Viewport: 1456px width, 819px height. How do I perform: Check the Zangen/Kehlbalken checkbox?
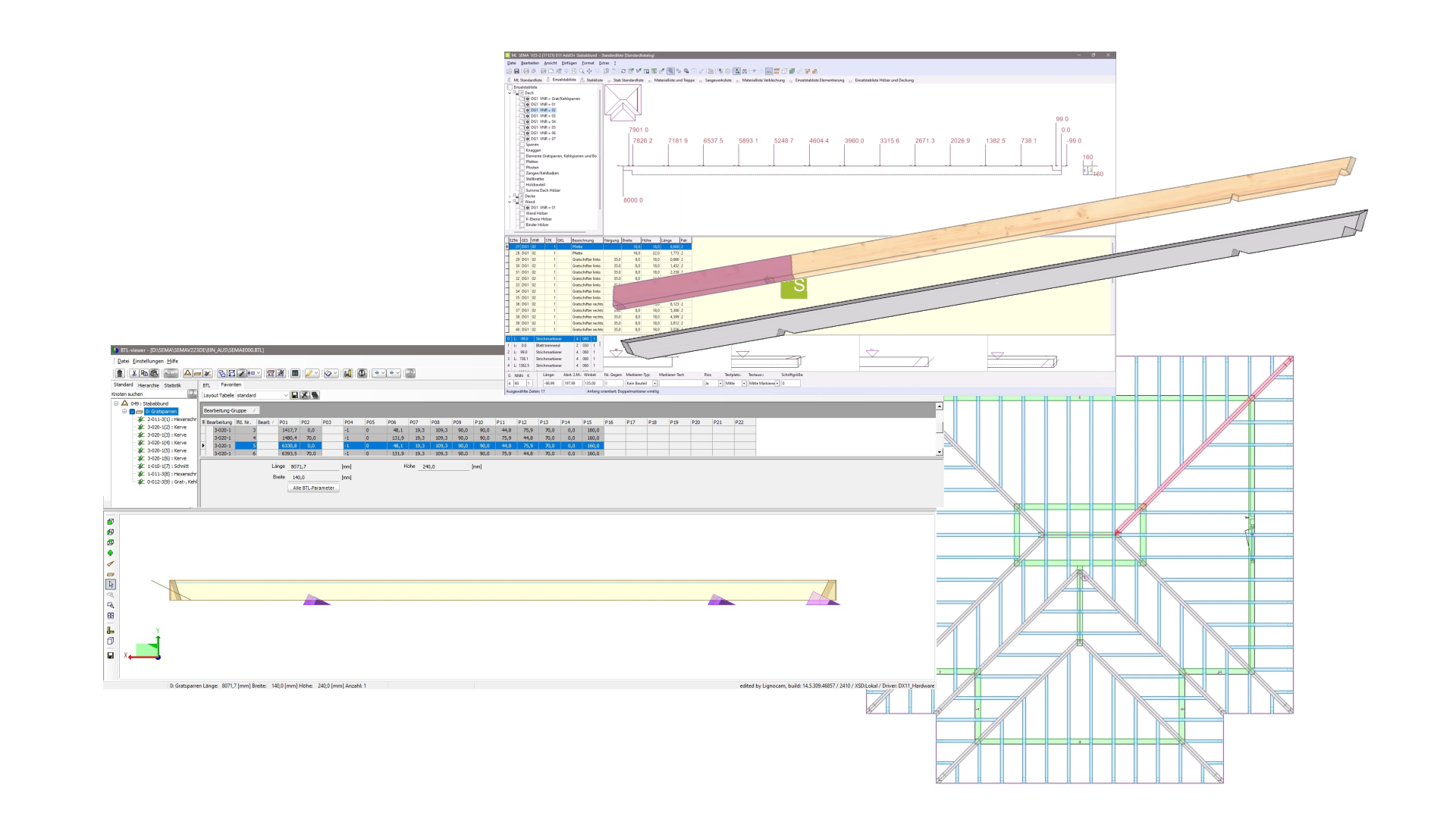pyautogui.click(x=522, y=174)
